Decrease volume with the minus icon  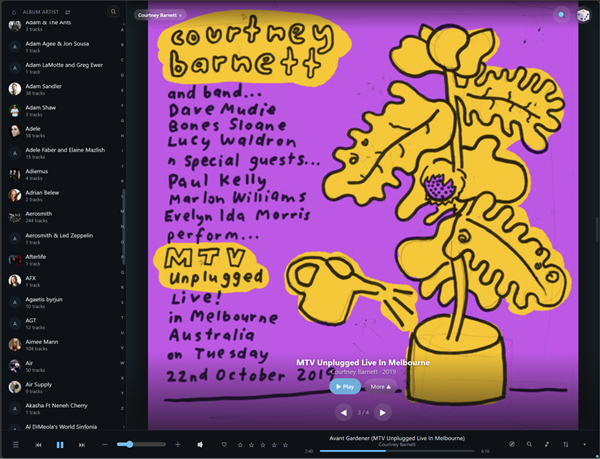point(105,444)
